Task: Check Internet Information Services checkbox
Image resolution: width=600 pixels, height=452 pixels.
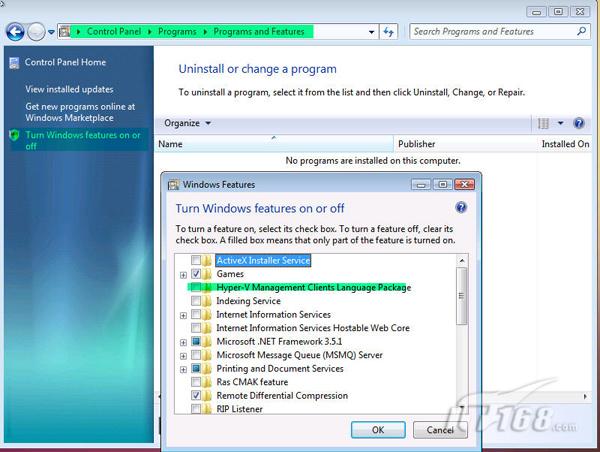Action: coord(196,315)
